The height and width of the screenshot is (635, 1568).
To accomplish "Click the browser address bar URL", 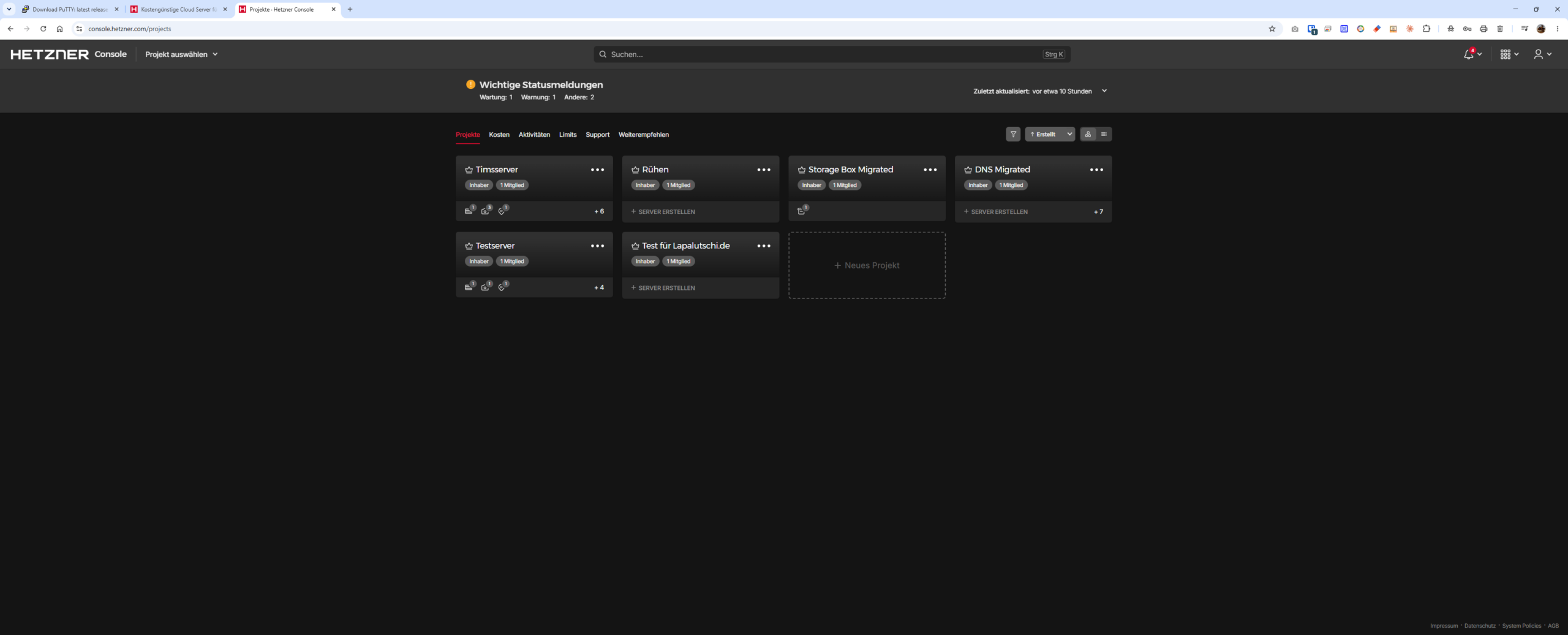I will [x=129, y=29].
